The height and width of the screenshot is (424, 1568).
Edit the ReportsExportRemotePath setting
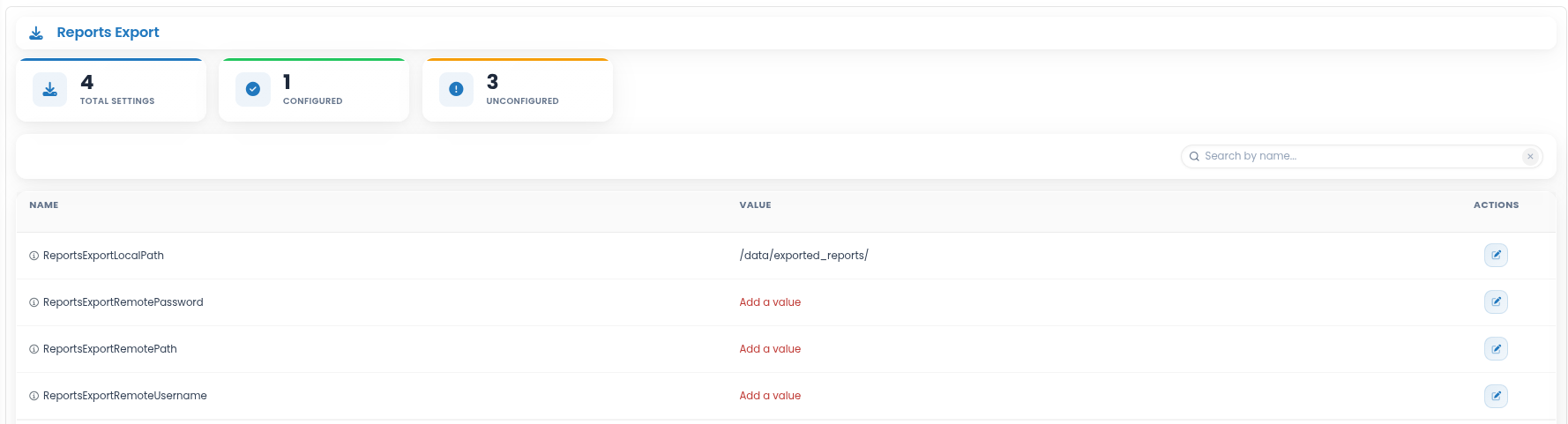click(1496, 349)
